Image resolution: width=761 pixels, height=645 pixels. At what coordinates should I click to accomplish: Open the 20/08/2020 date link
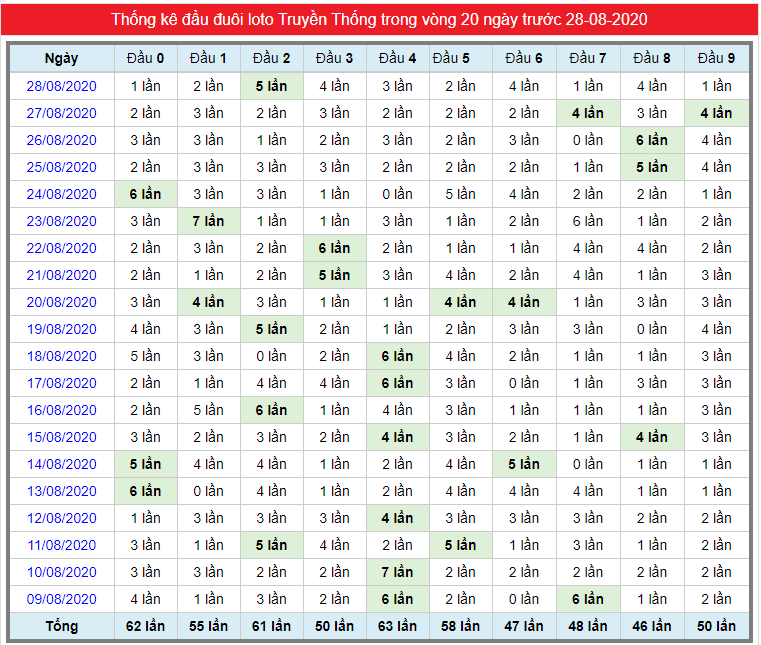tap(62, 302)
